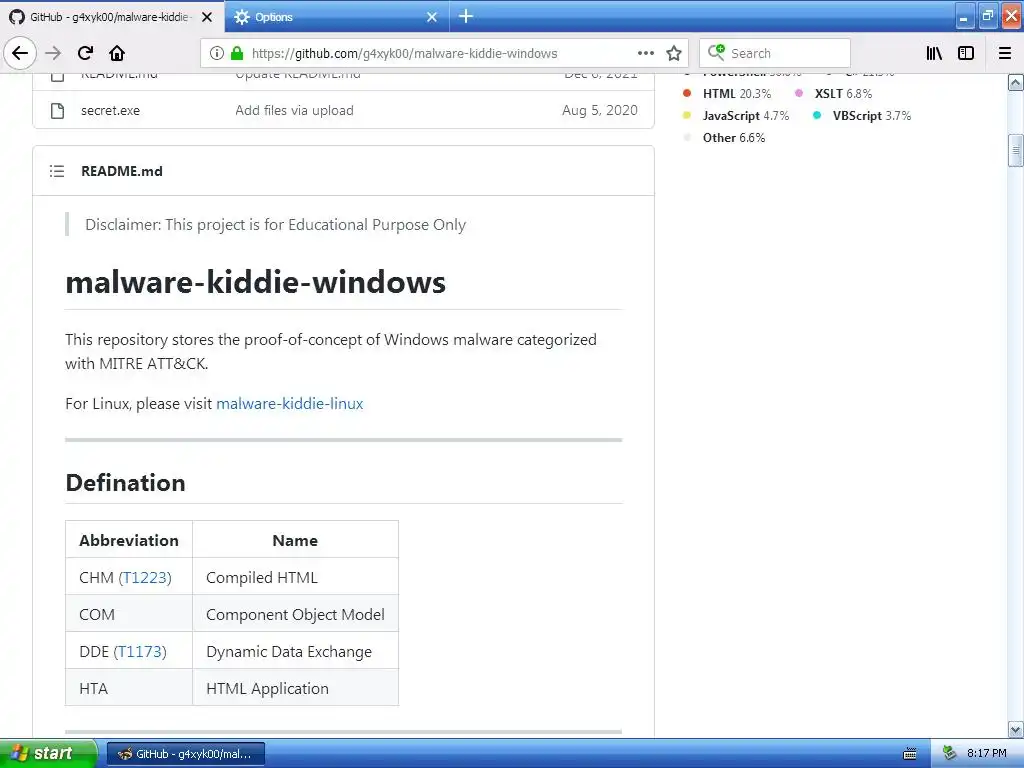Bookmark this page with the star icon
Screen dimensions: 1024x768
tap(674, 53)
